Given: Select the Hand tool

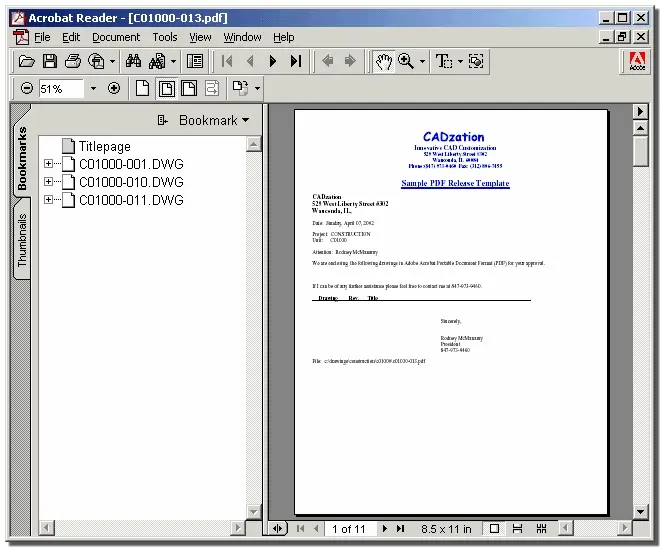Looking at the screenshot, I should [383, 62].
